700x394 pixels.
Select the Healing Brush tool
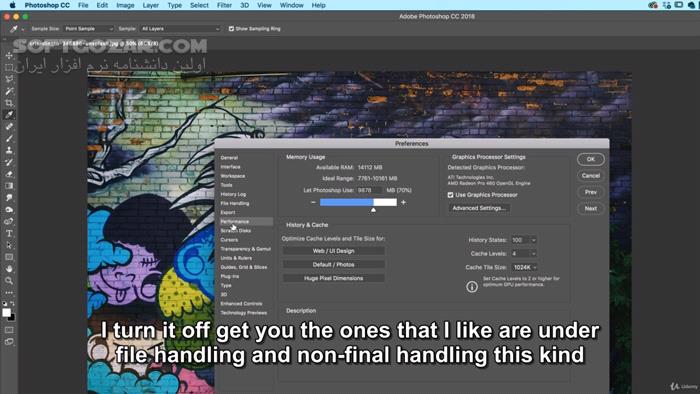click(x=9, y=127)
